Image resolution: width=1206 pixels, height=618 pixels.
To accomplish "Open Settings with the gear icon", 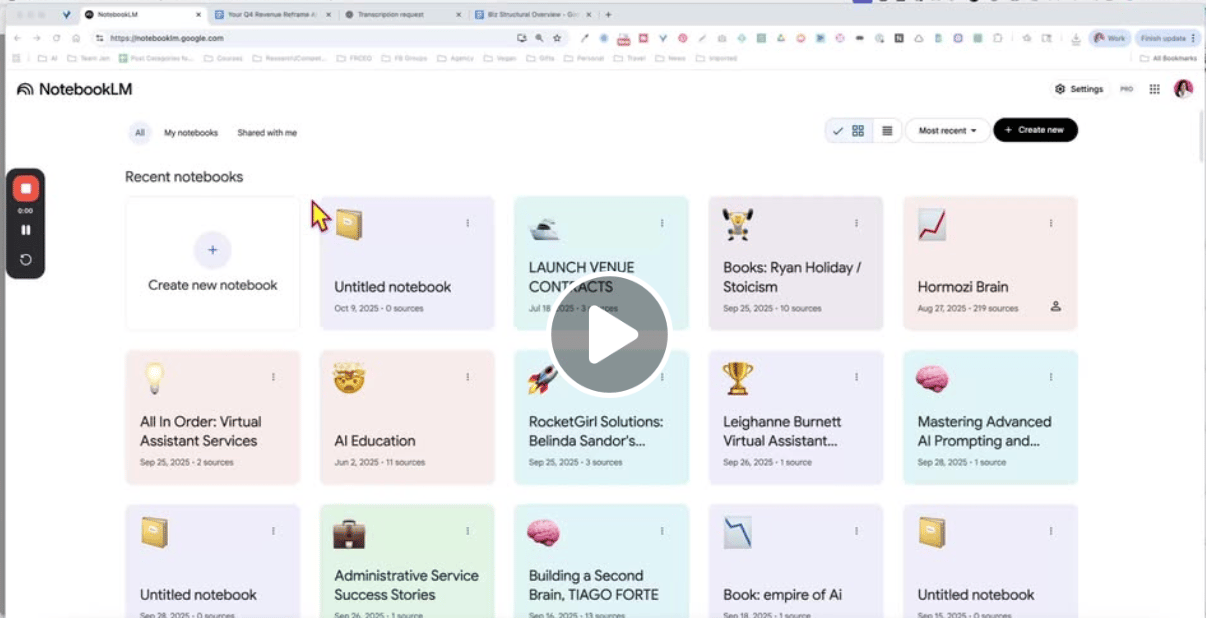I will click(x=1079, y=89).
